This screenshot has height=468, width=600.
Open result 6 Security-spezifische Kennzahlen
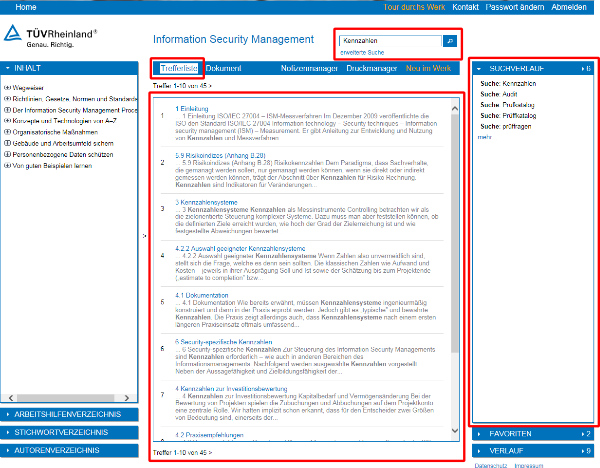(223, 342)
